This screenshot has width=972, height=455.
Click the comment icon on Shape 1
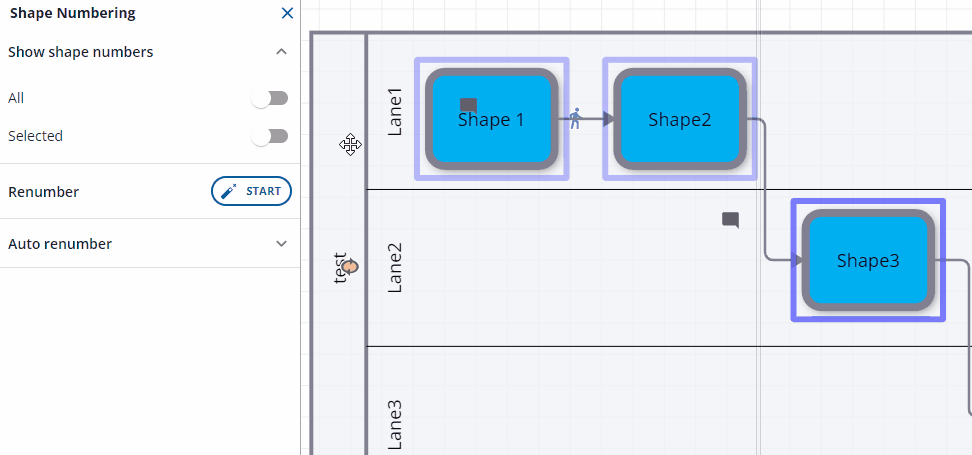pyautogui.click(x=468, y=105)
